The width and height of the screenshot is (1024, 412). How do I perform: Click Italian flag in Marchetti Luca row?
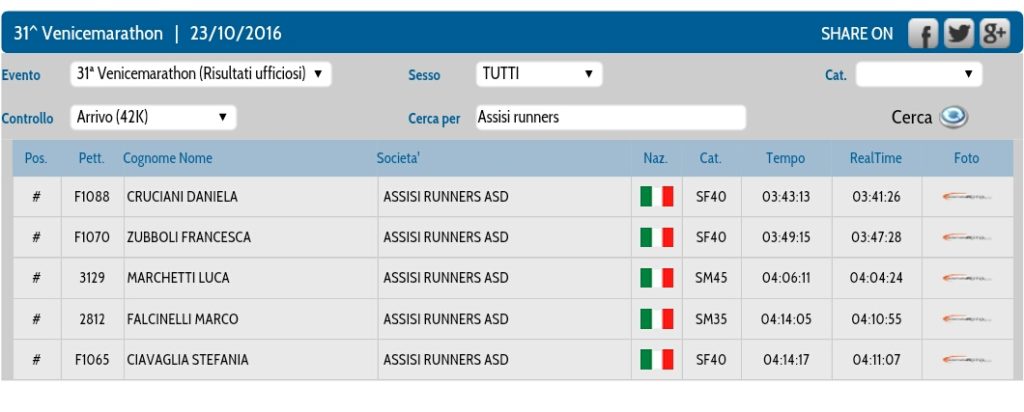point(656,277)
